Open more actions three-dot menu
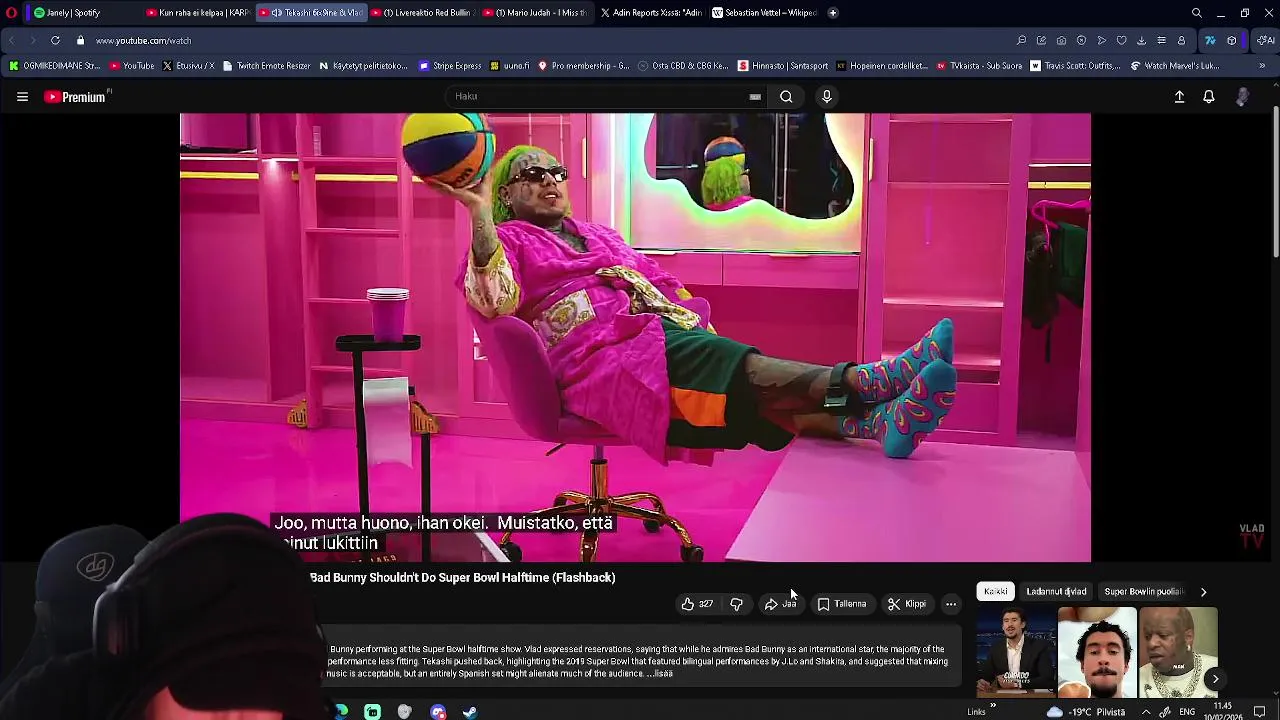The width and height of the screenshot is (1280, 720). pos(951,604)
